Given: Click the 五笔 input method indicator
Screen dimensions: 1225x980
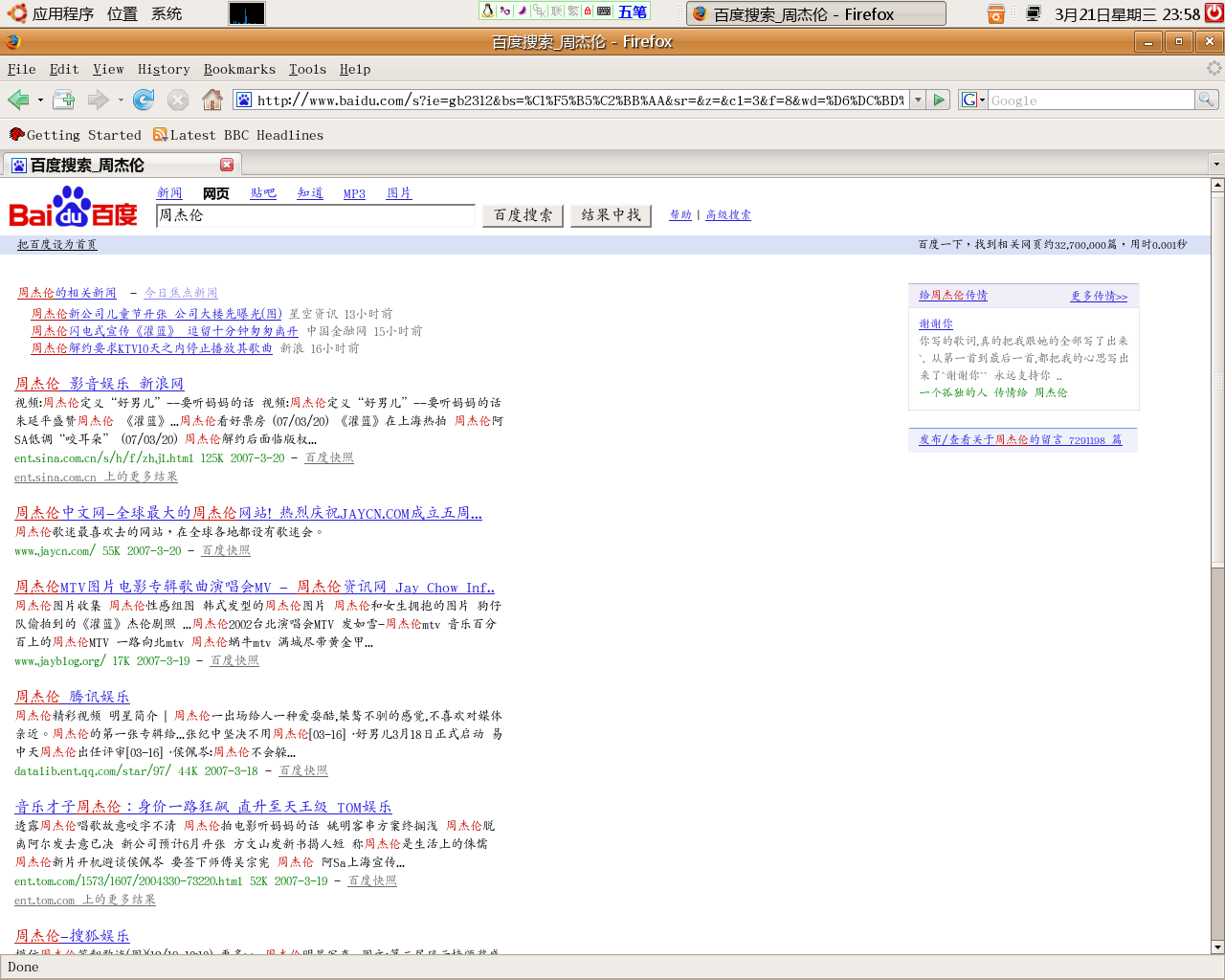Looking at the screenshot, I should click(633, 11).
